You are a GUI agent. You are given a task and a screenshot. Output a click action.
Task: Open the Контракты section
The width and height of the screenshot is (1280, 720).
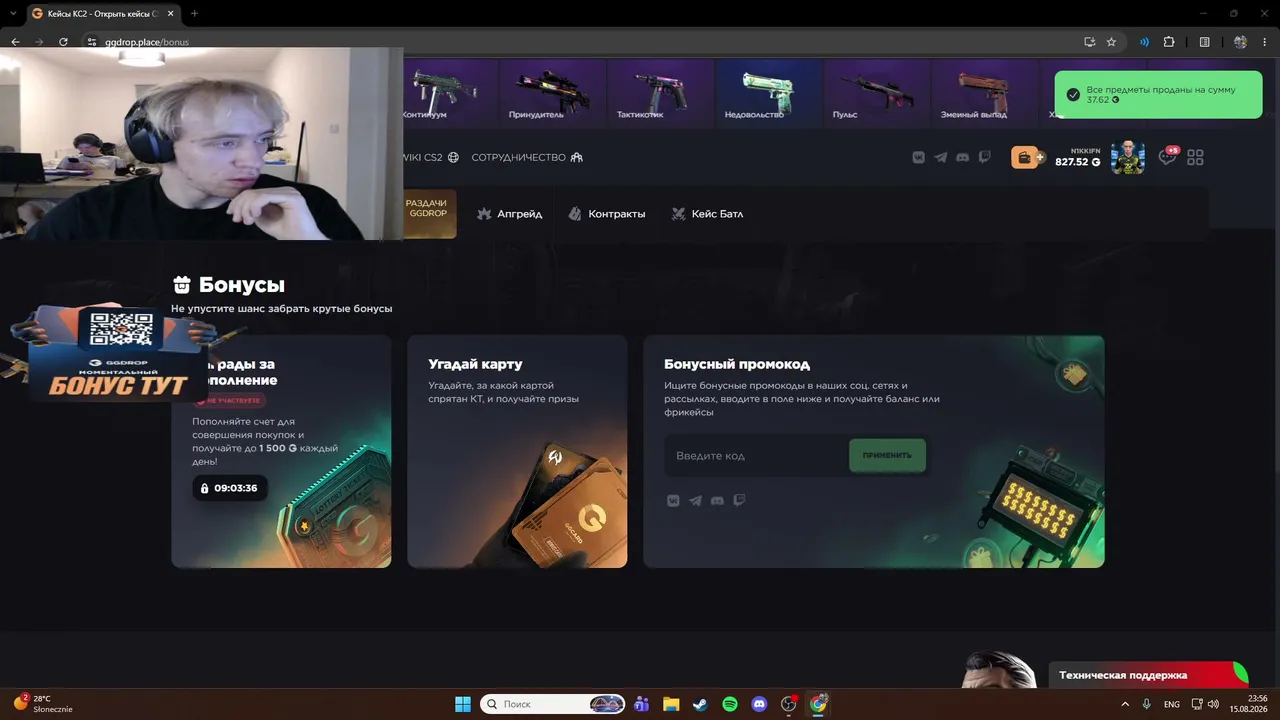click(x=607, y=214)
